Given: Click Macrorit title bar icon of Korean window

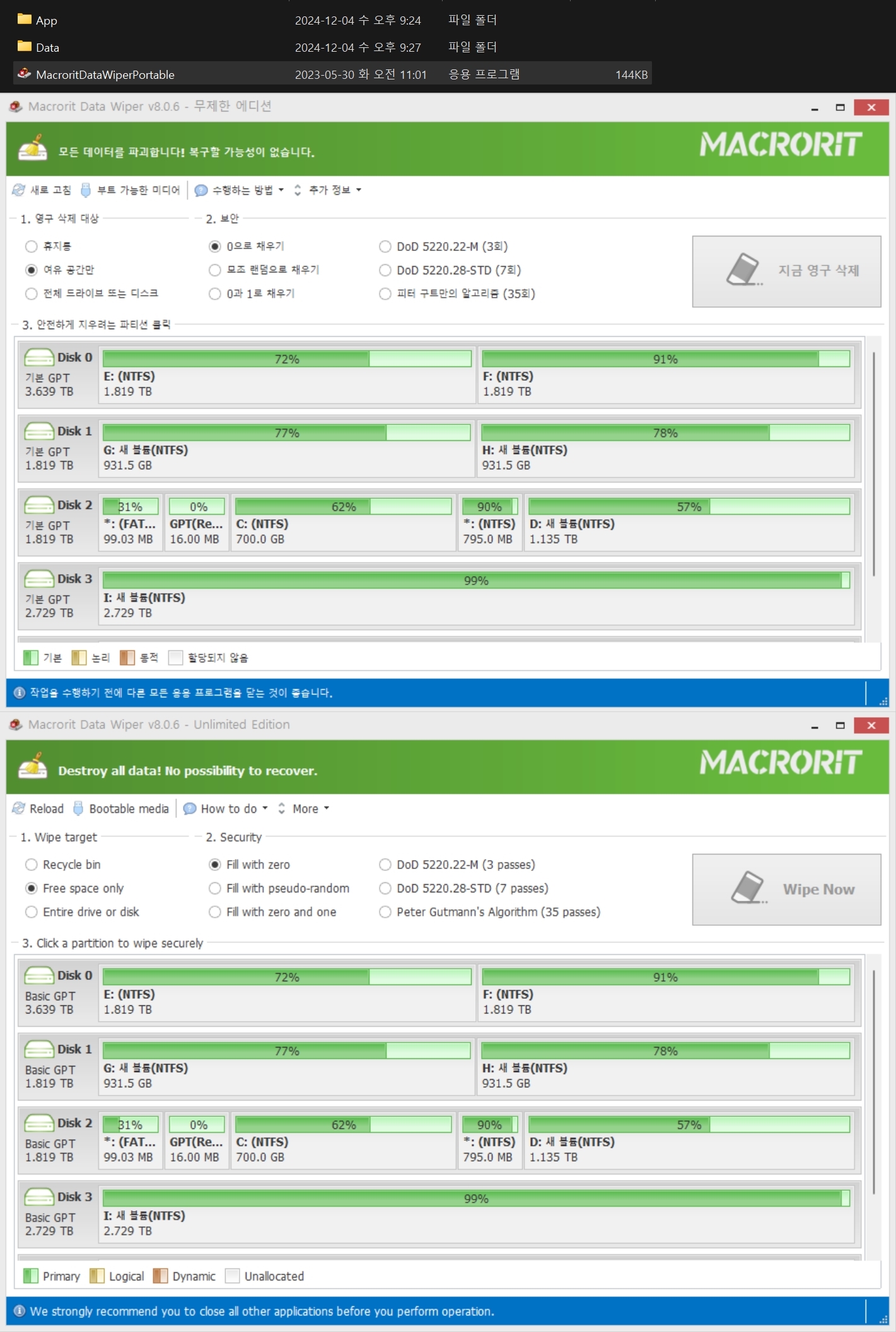Looking at the screenshot, I should coord(16,107).
